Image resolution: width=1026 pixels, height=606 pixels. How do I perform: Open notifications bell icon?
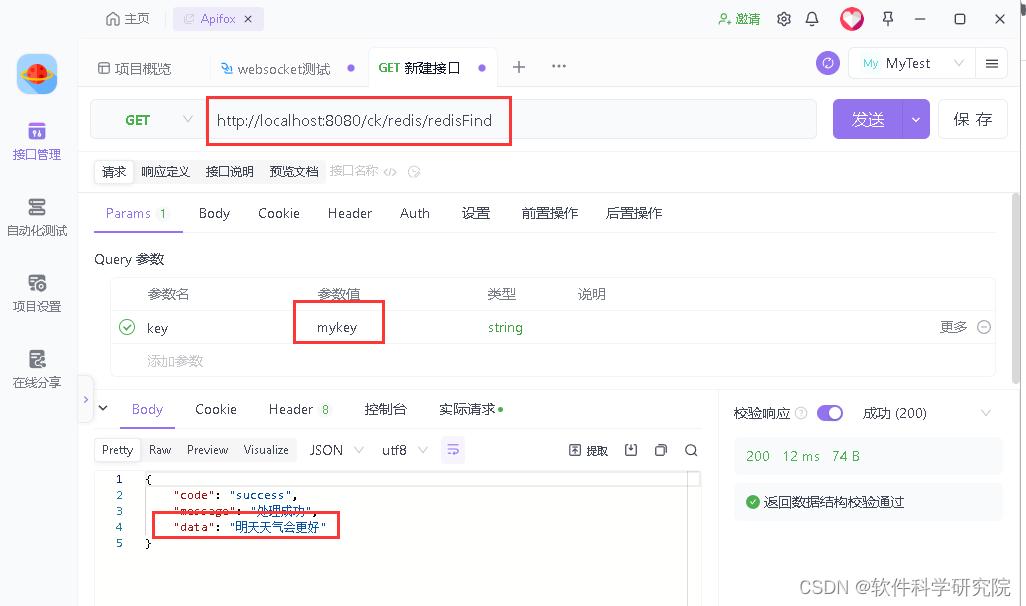tap(812, 19)
